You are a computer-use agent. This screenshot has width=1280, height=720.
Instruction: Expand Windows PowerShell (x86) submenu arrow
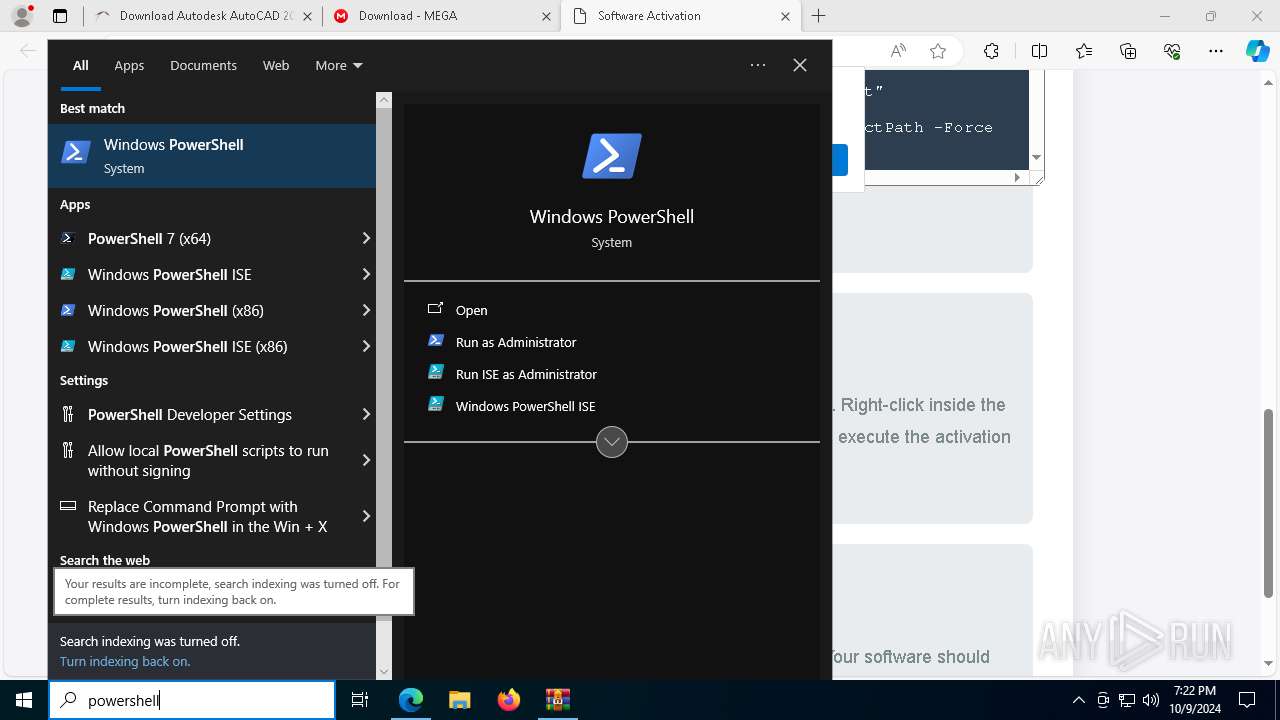click(x=366, y=310)
